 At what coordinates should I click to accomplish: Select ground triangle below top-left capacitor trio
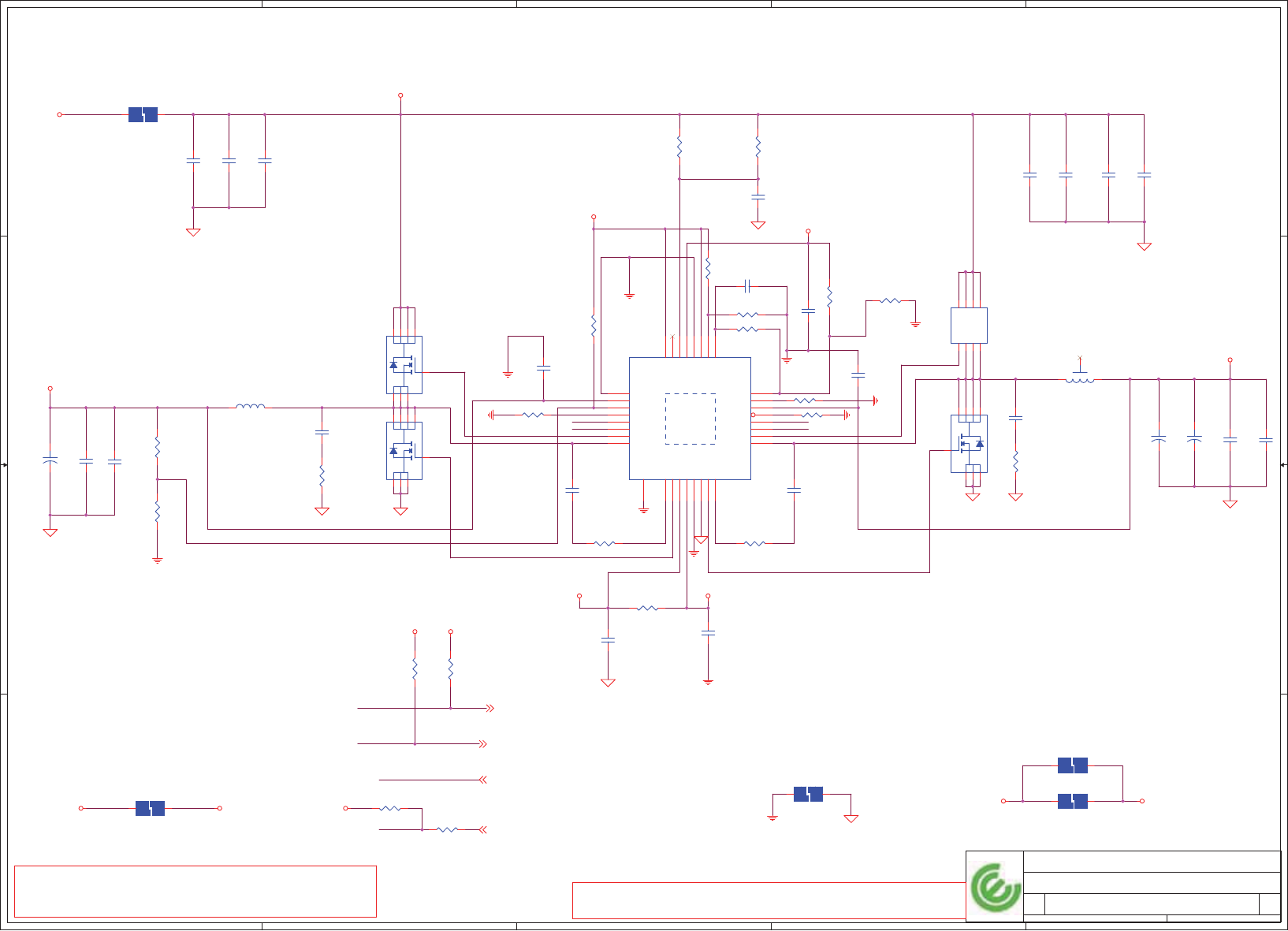tap(193, 233)
